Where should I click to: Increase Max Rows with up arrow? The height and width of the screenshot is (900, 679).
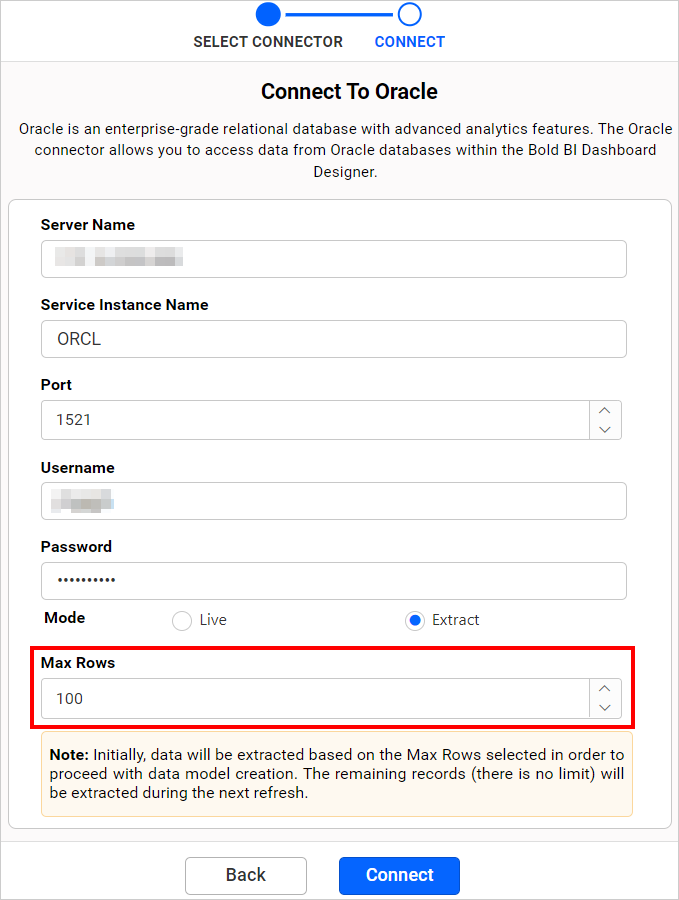pyautogui.click(x=604, y=689)
